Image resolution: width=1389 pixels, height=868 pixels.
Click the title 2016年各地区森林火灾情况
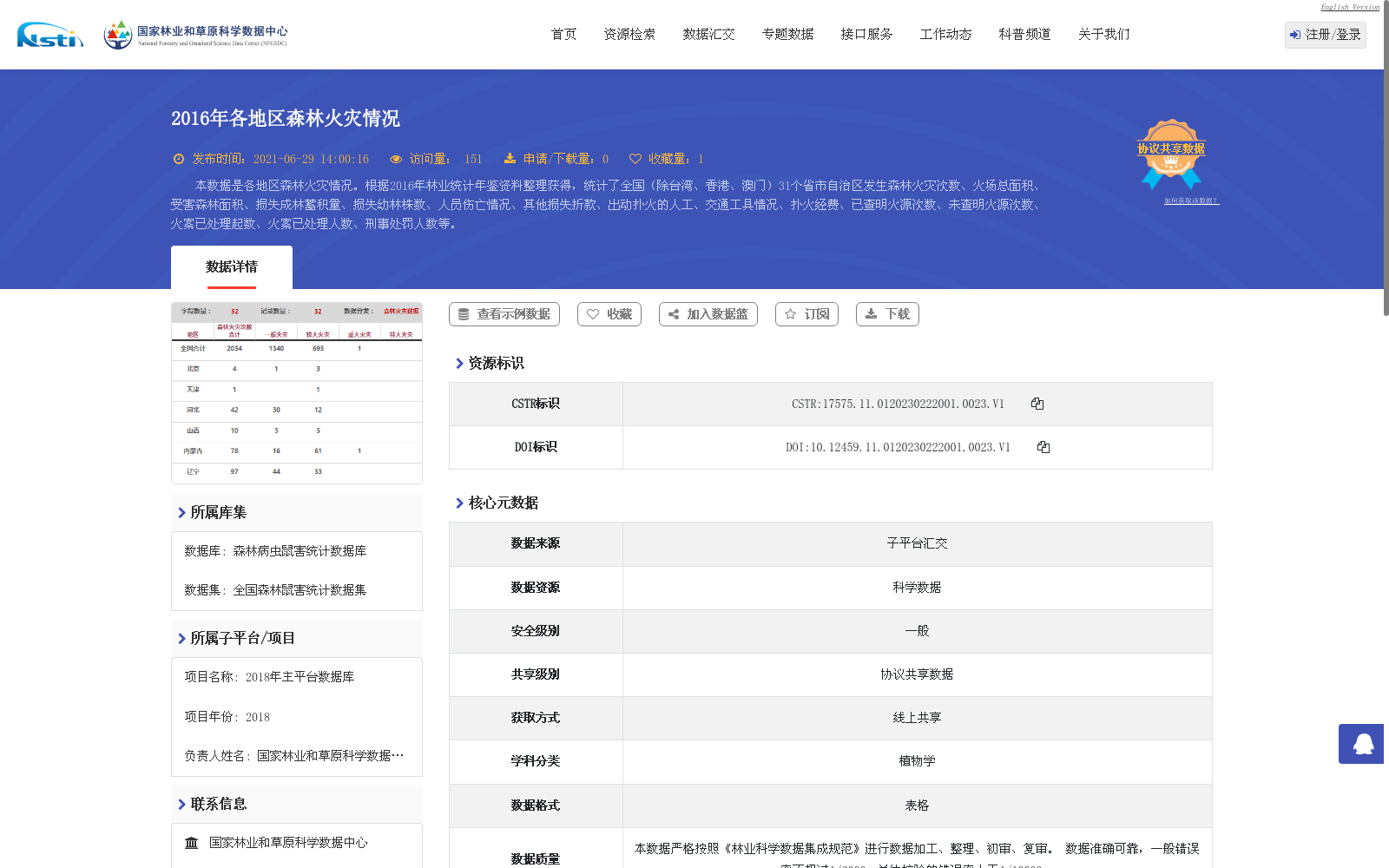286,118
